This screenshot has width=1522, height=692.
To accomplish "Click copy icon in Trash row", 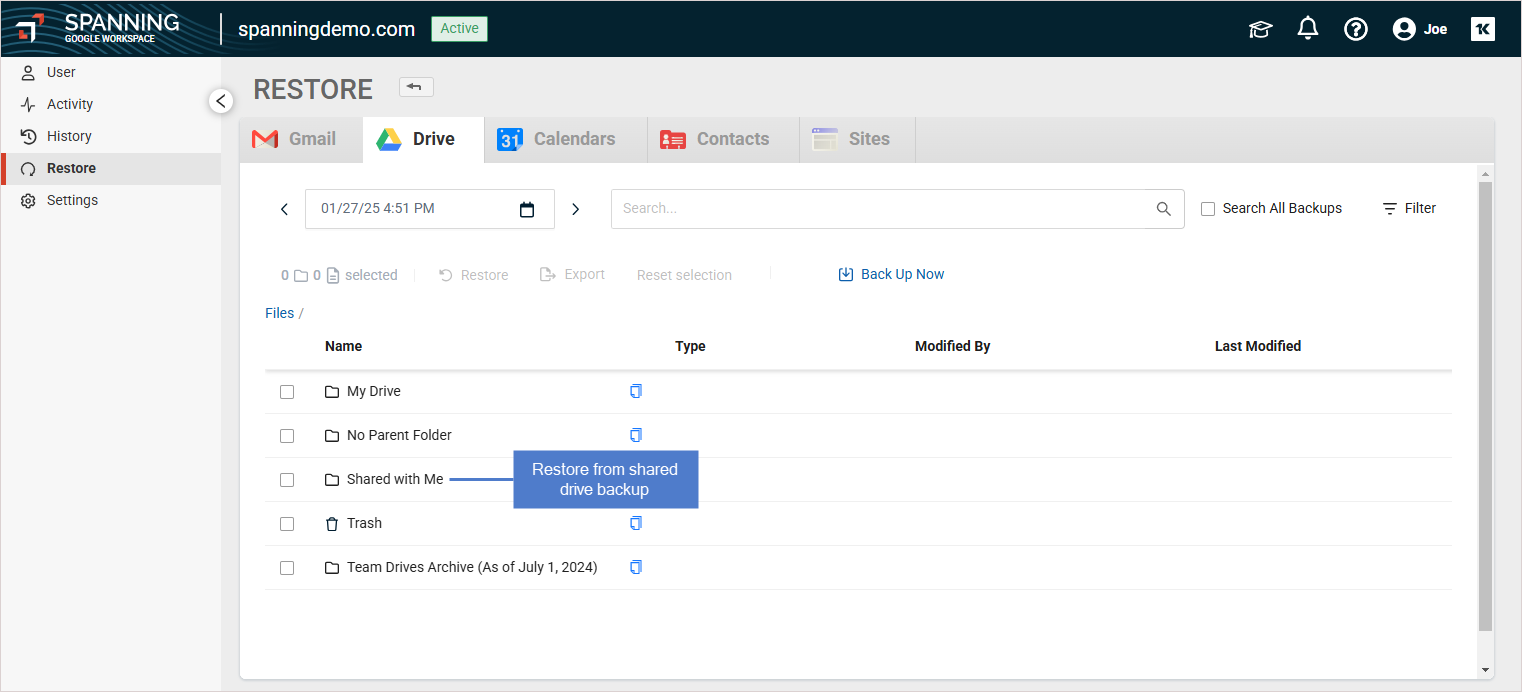I will [636, 523].
